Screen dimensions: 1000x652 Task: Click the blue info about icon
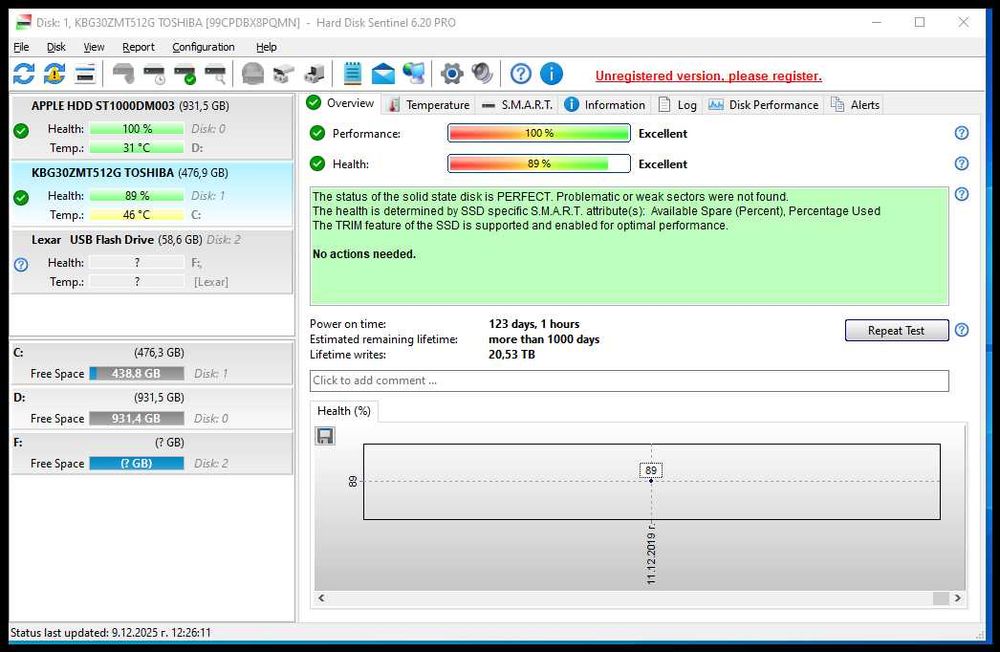pyautogui.click(x=551, y=74)
